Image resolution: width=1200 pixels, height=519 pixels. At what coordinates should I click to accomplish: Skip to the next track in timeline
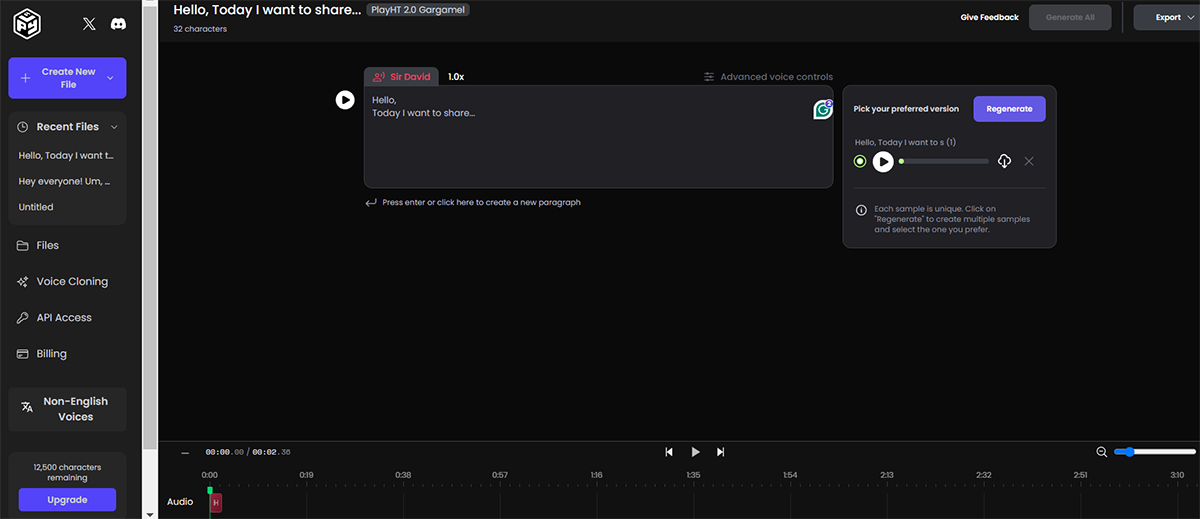[x=720, y=452]
